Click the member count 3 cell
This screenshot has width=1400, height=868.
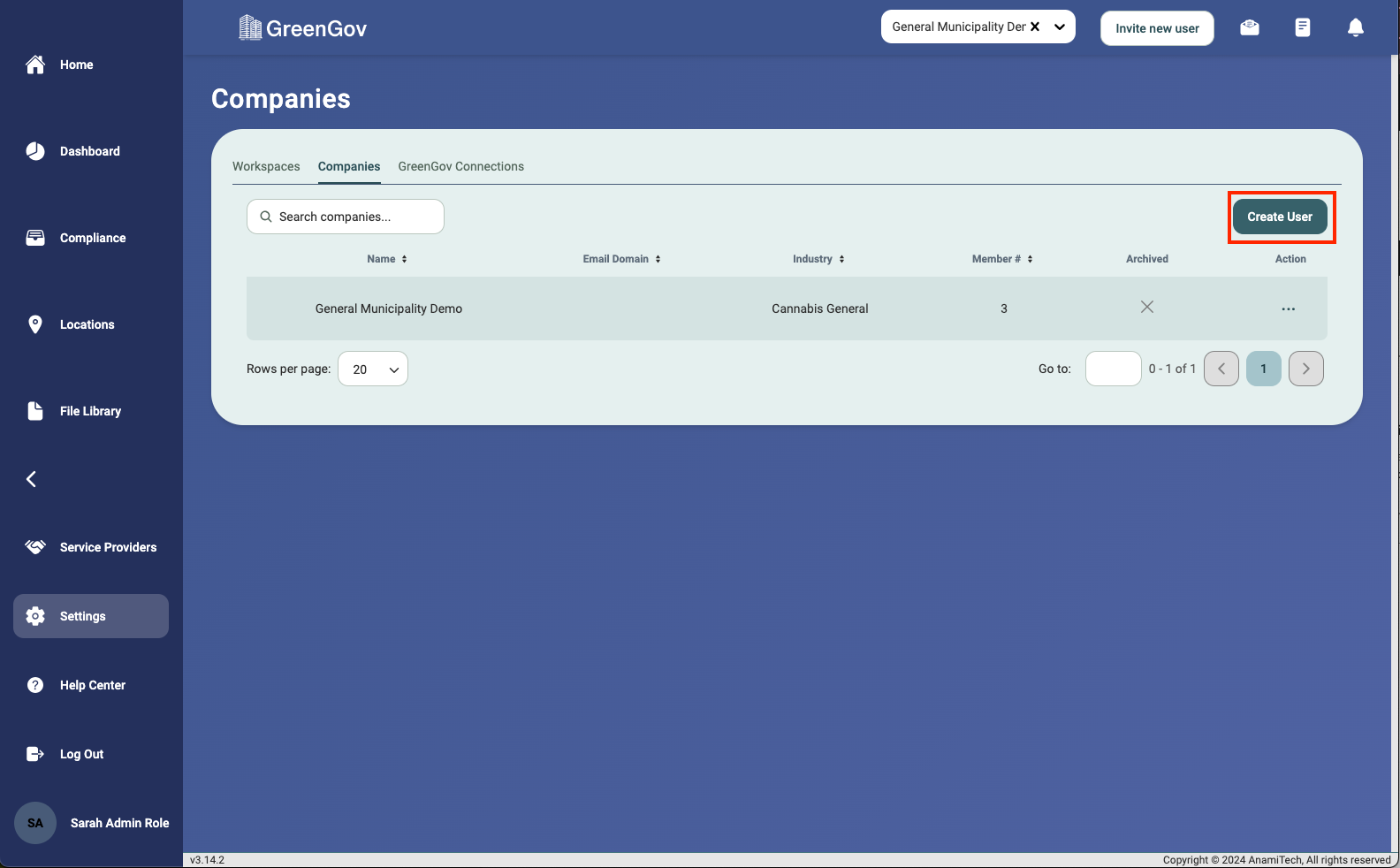[1004, 308]
